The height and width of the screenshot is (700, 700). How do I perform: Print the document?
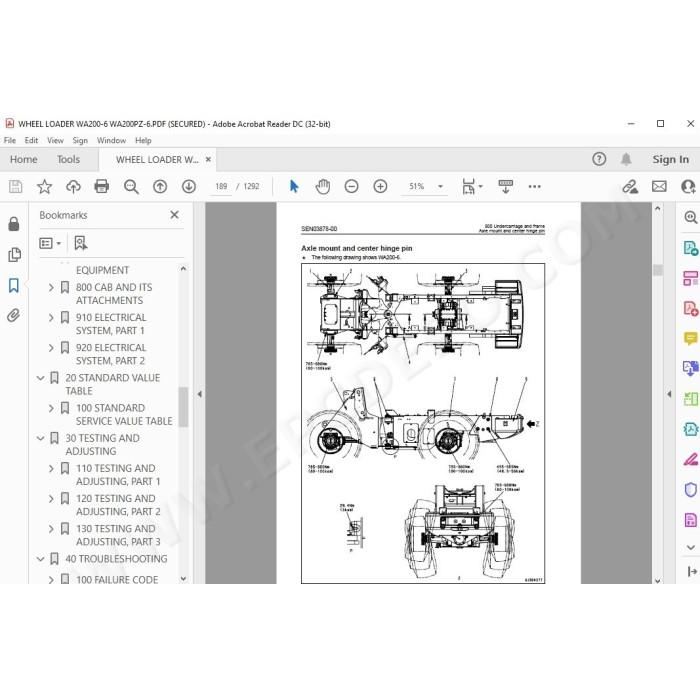point(102,186)
